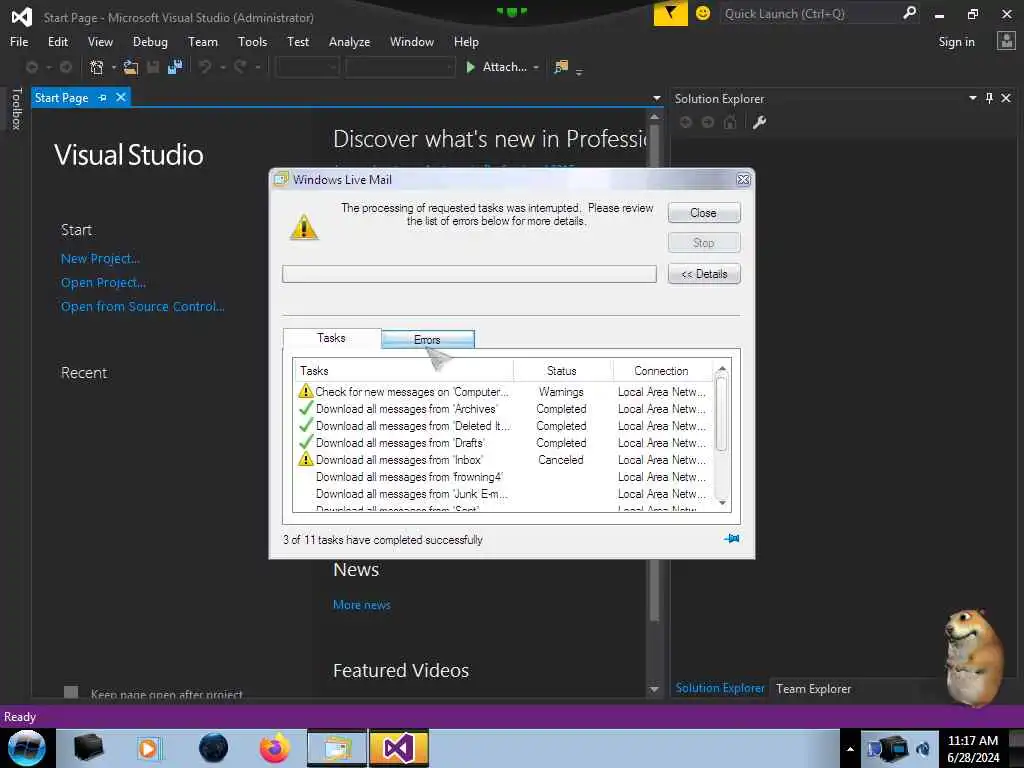Open the Toolbox side tab
Viewport: 1024px width, 768px height.
(16, 109)
